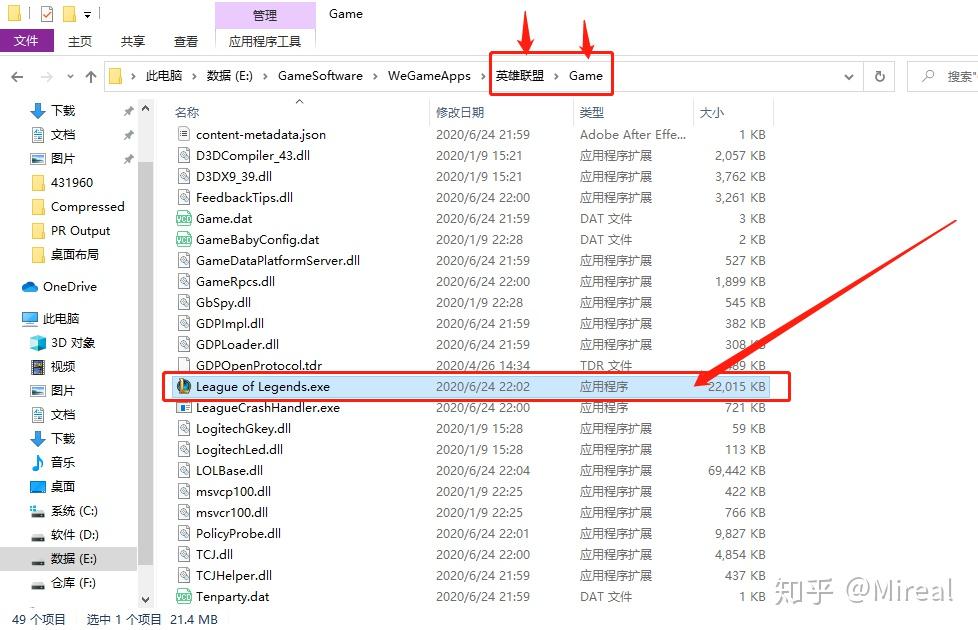The image size is (978, 630).
Task: Open 数据 (E:) drive in sidebar
Action: [74, 559]
